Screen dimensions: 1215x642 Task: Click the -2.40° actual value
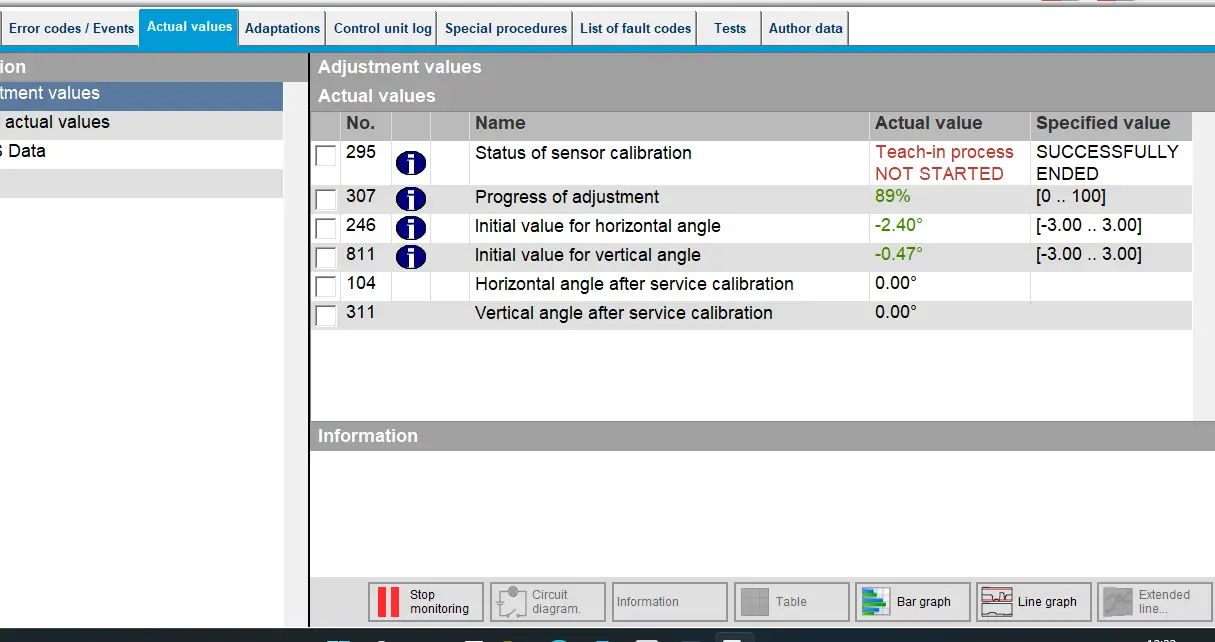click(x=899, y=225)
